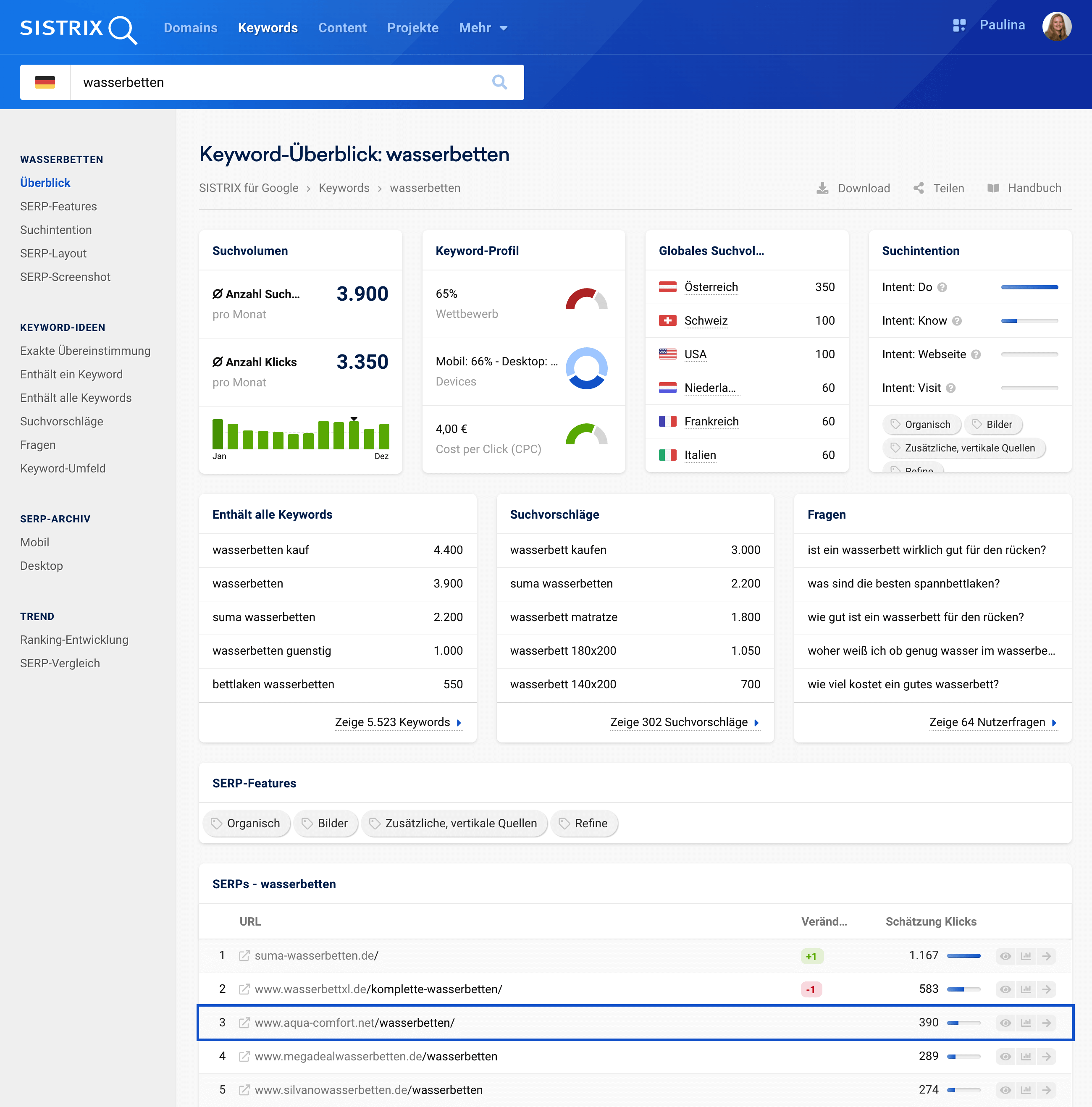Click the arrow icon in the aqua-comfort.net row

[x=1046, y=1023]
